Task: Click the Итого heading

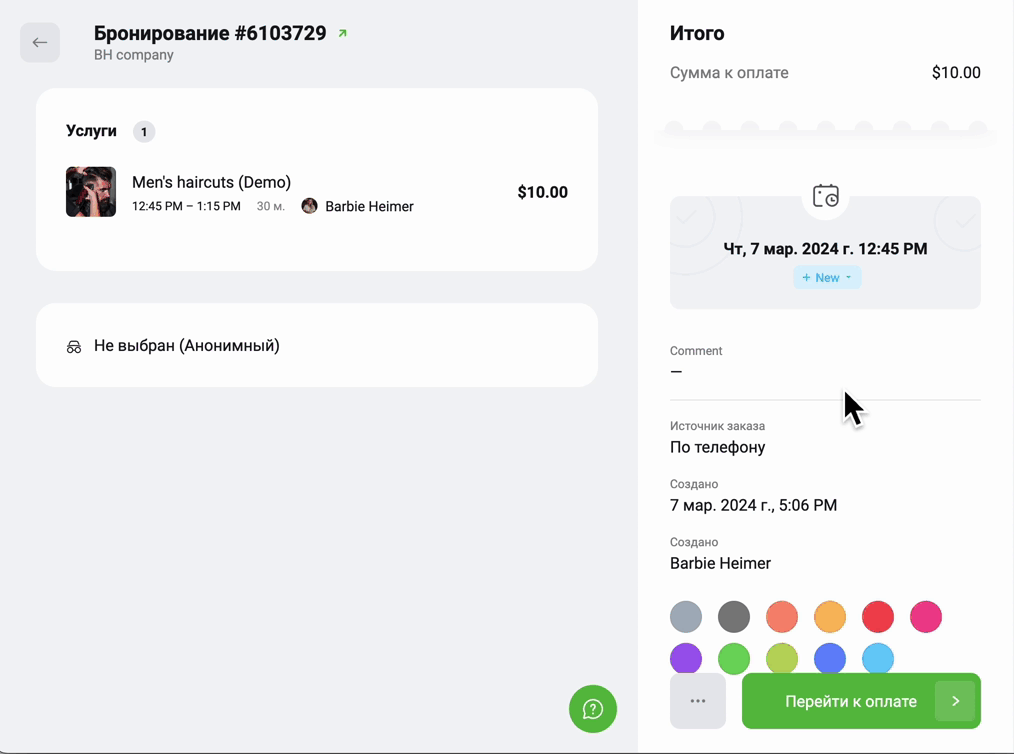Action: [697, 33]
